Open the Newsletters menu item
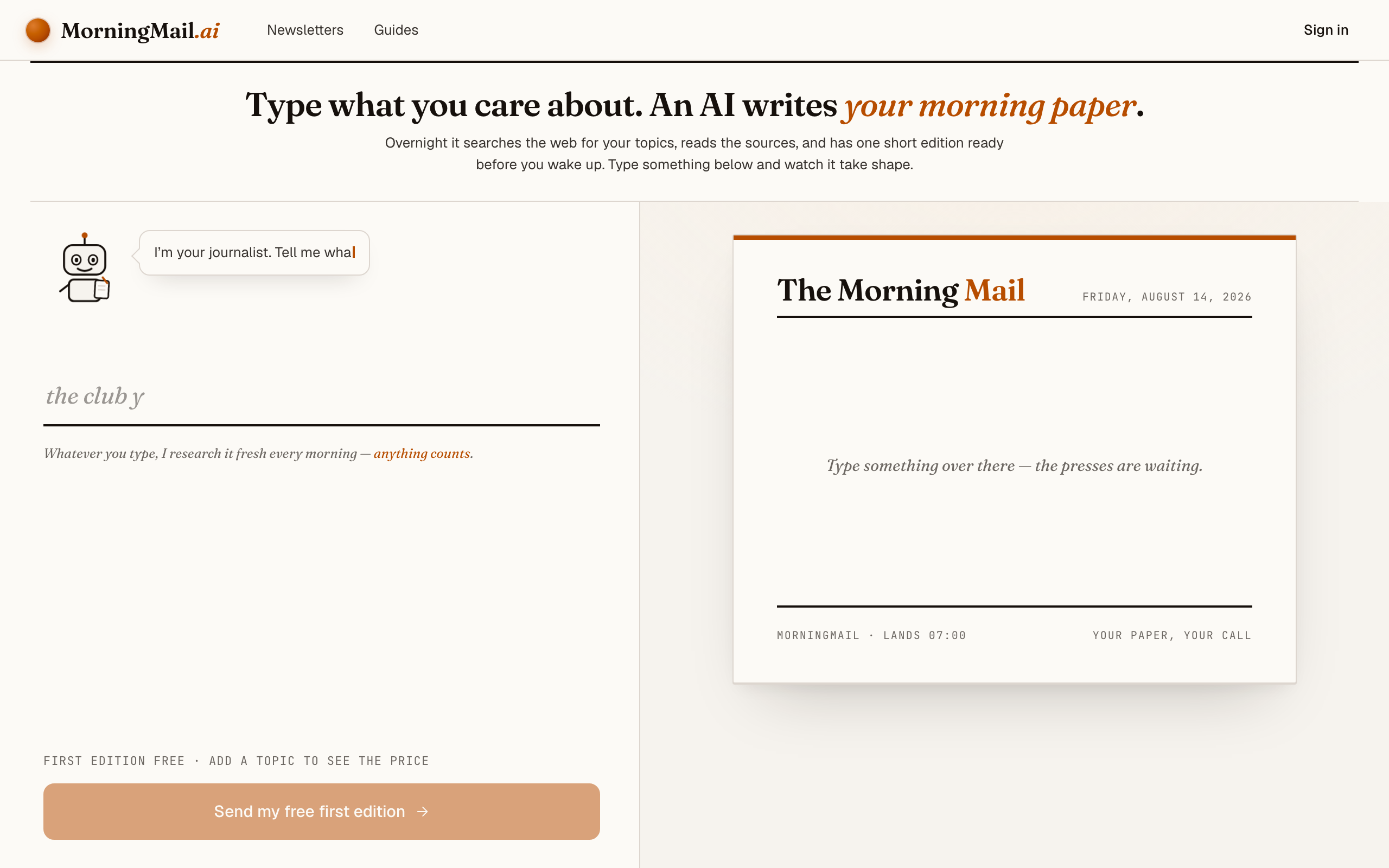The width and height of the screenshot is (1389, 868). [305, 30]
